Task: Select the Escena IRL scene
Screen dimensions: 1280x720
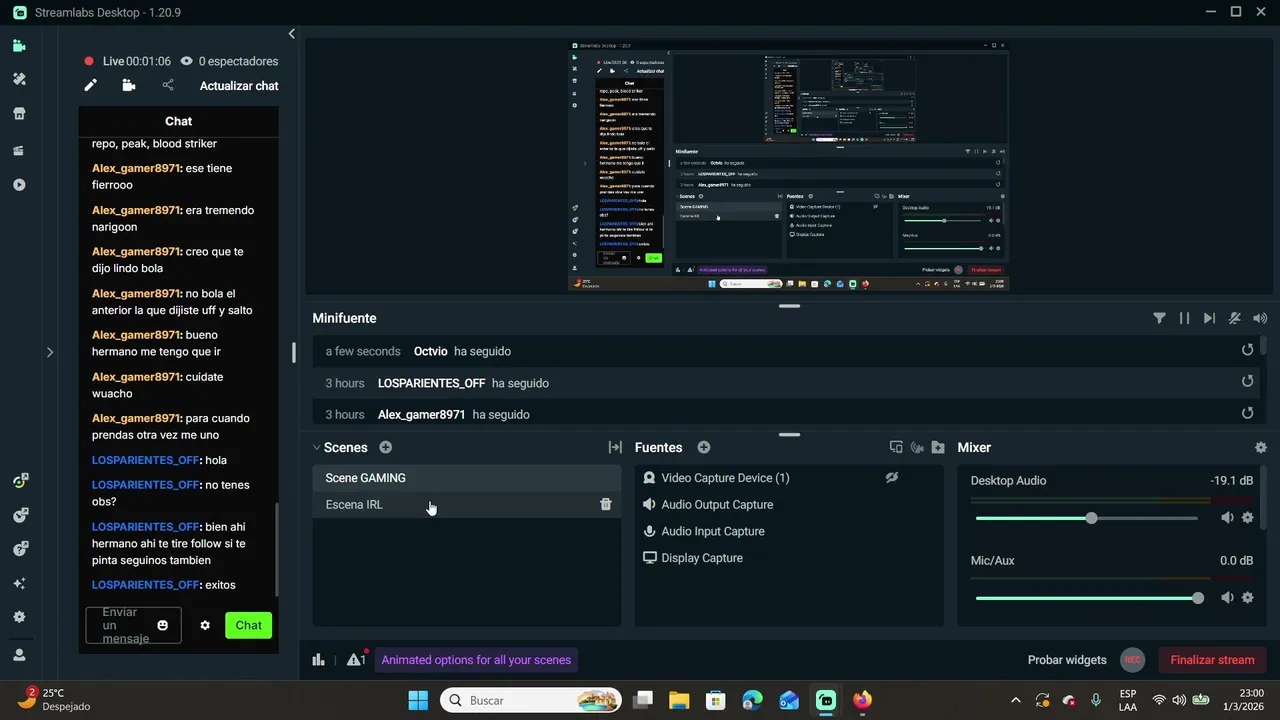Action: click(x=467, y=505)
